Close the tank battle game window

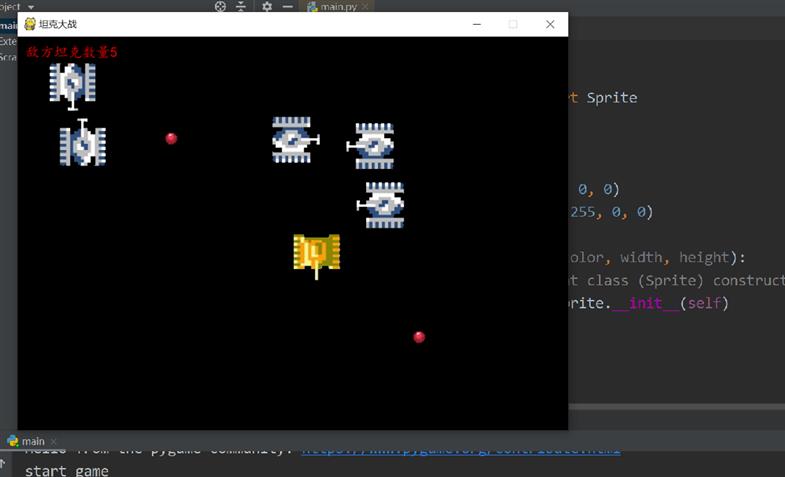pyautogui.click(x=549, y=24)
